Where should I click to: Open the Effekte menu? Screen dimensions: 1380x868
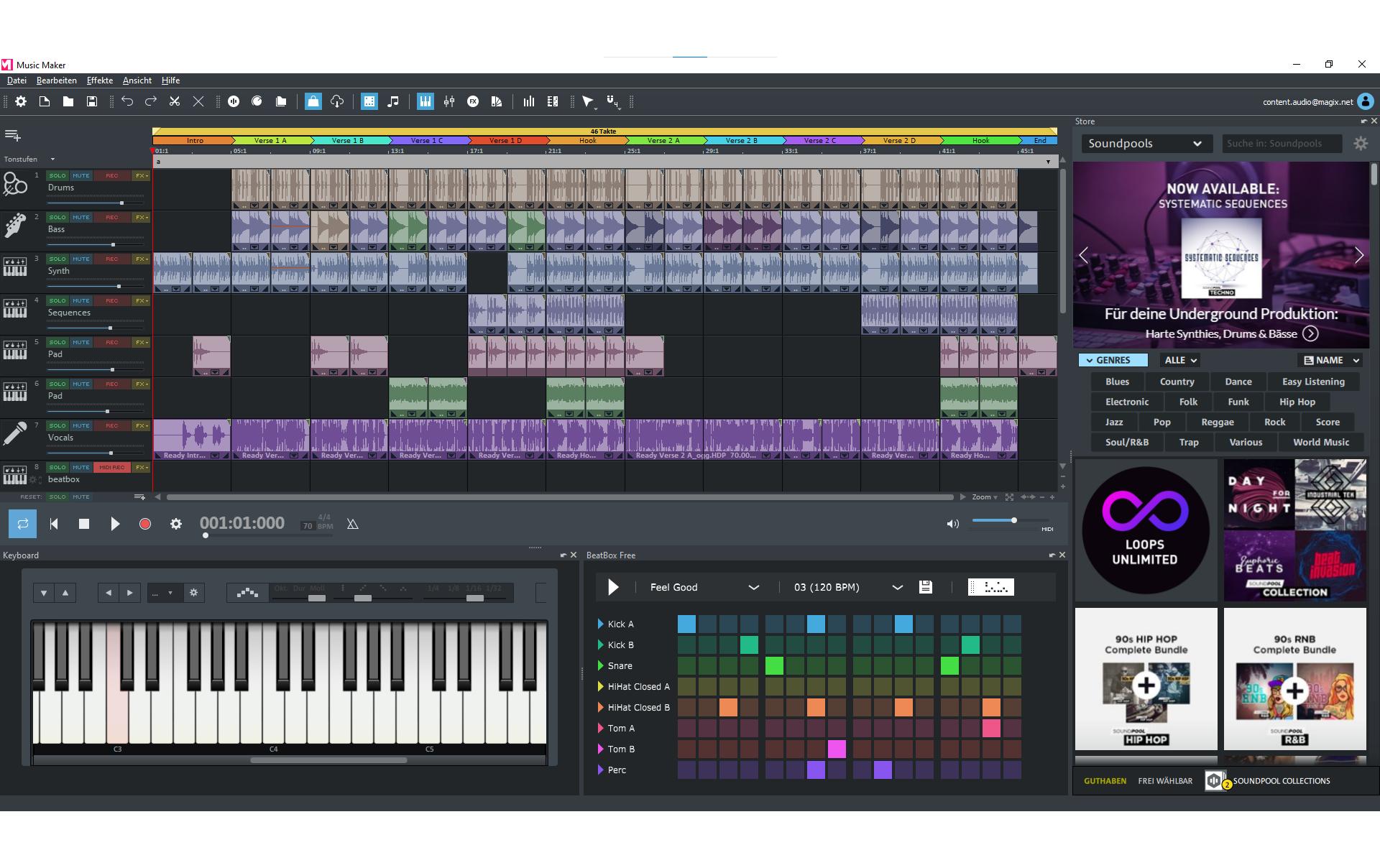100,80
